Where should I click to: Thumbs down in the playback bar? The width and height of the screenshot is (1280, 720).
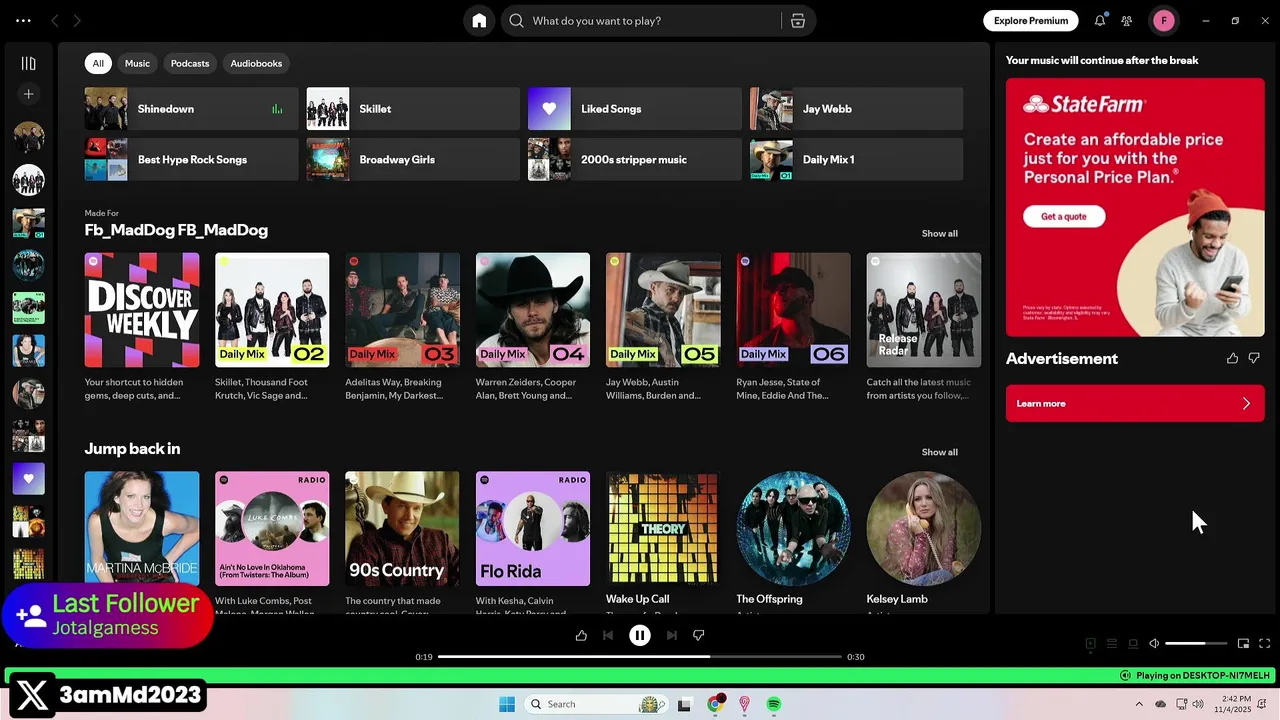pos(699,635)
